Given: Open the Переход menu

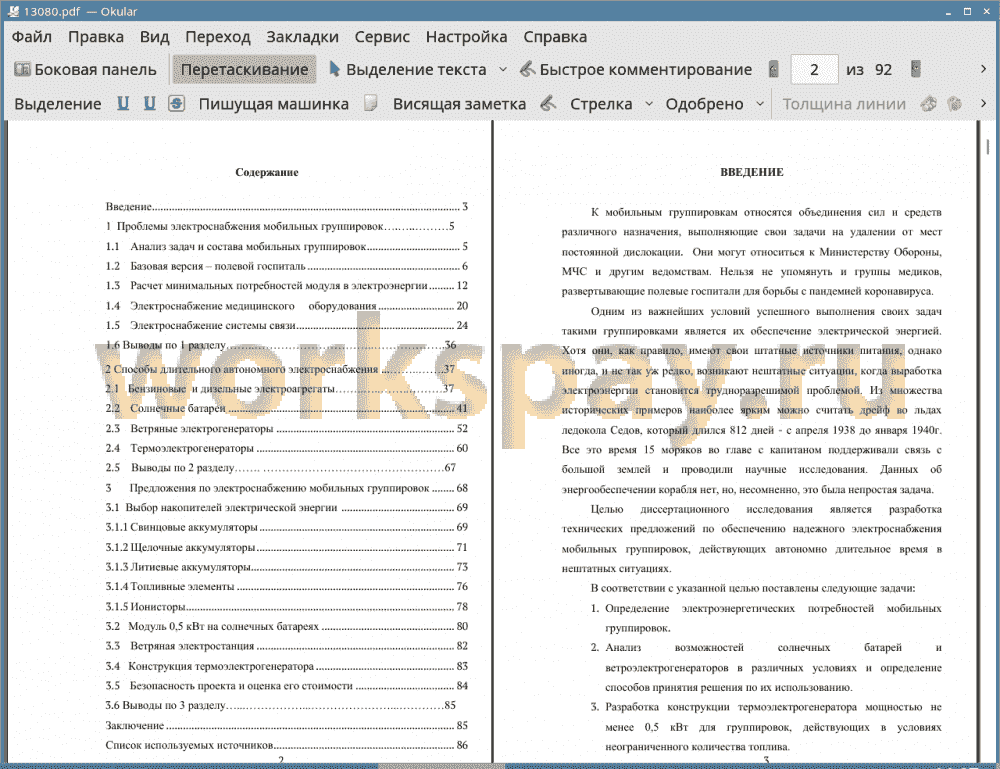Looking at the screenshot, I should click(217, 37).
